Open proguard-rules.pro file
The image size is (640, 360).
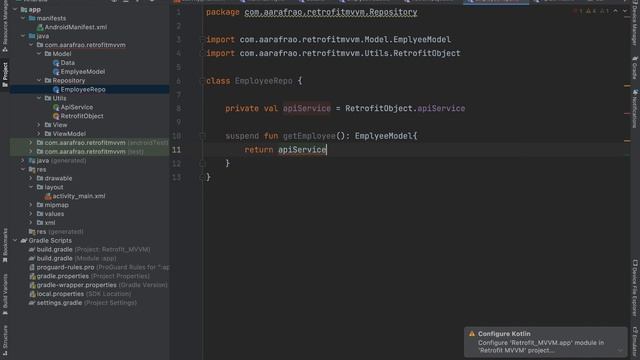pyautogui.click(x=102, y=267)
